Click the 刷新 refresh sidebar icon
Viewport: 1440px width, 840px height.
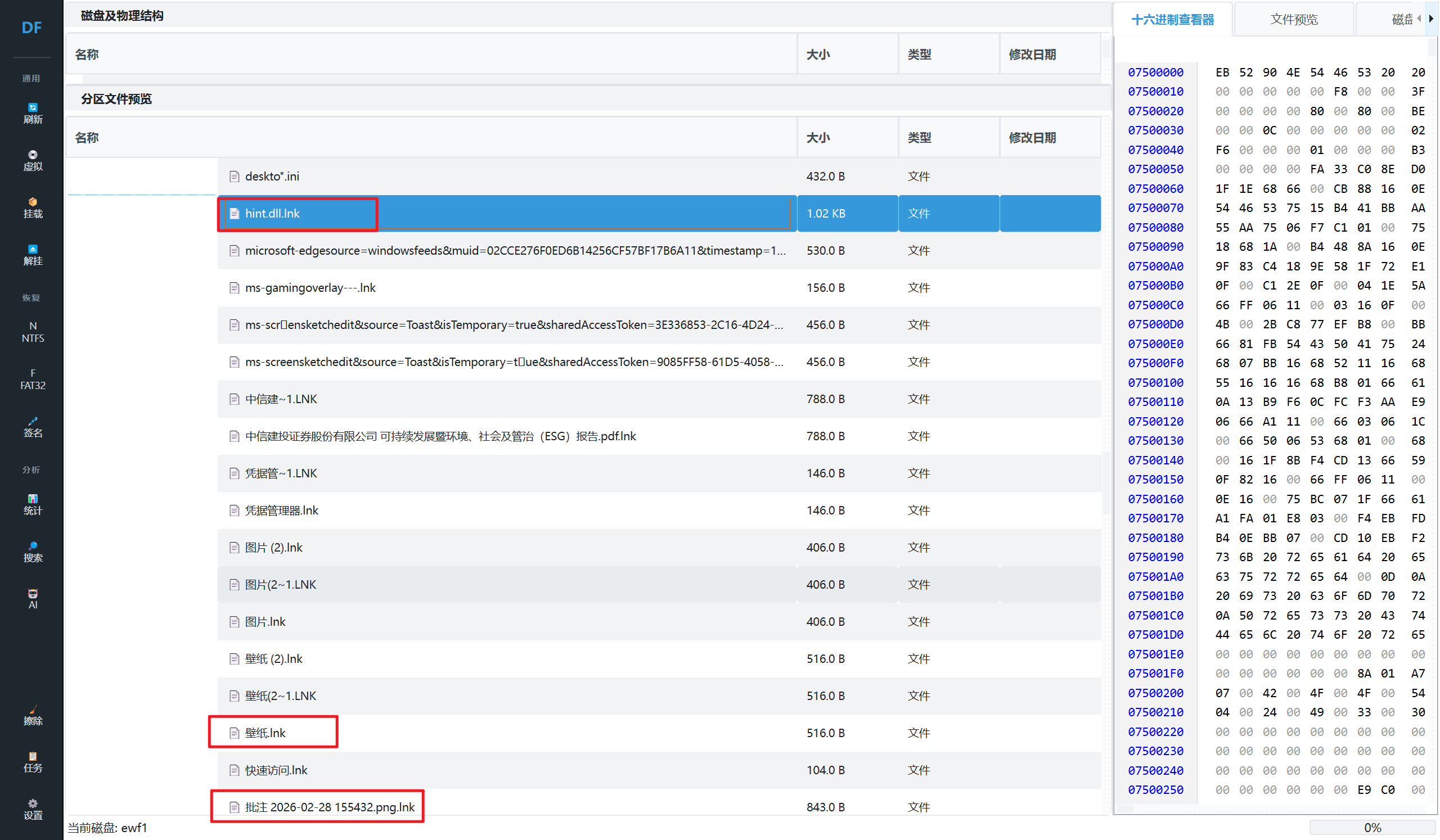(33, 113)
